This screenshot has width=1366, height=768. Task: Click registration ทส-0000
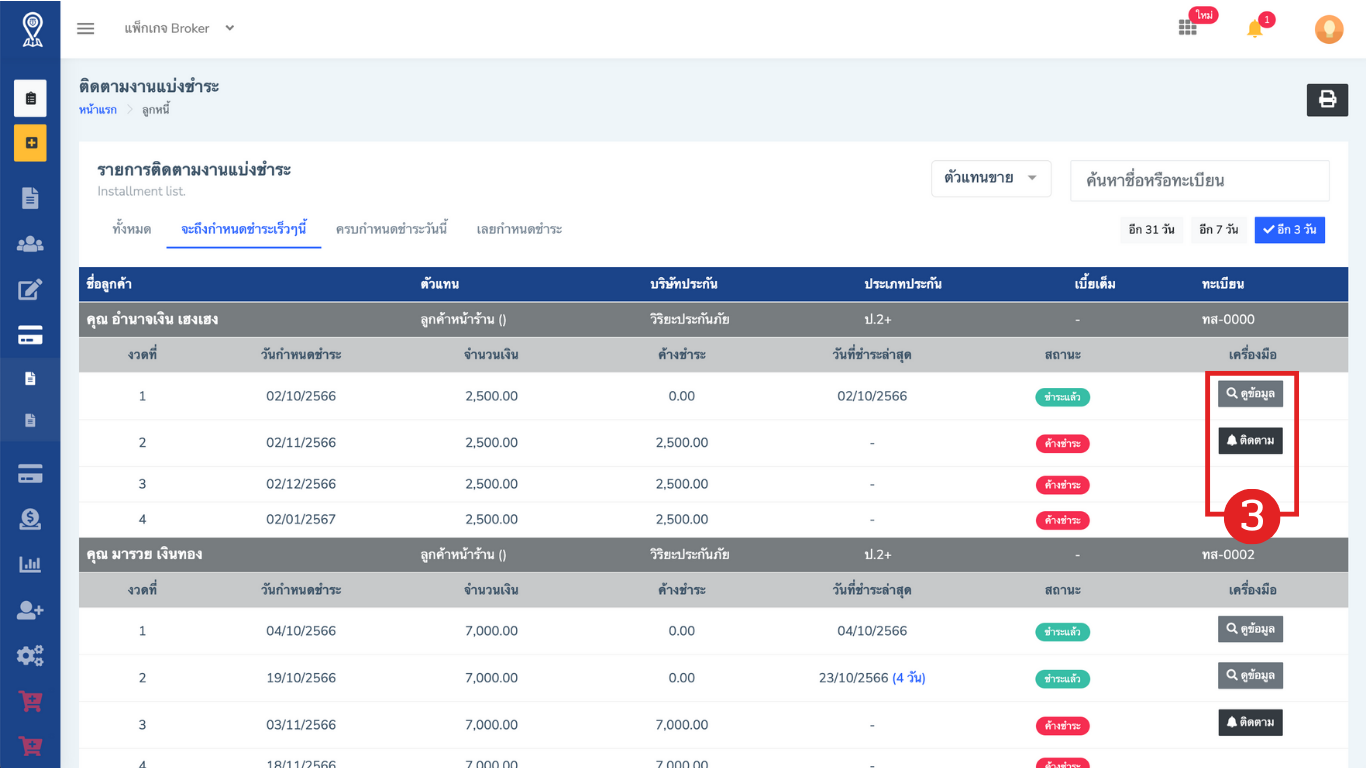tap(1228, 320)
